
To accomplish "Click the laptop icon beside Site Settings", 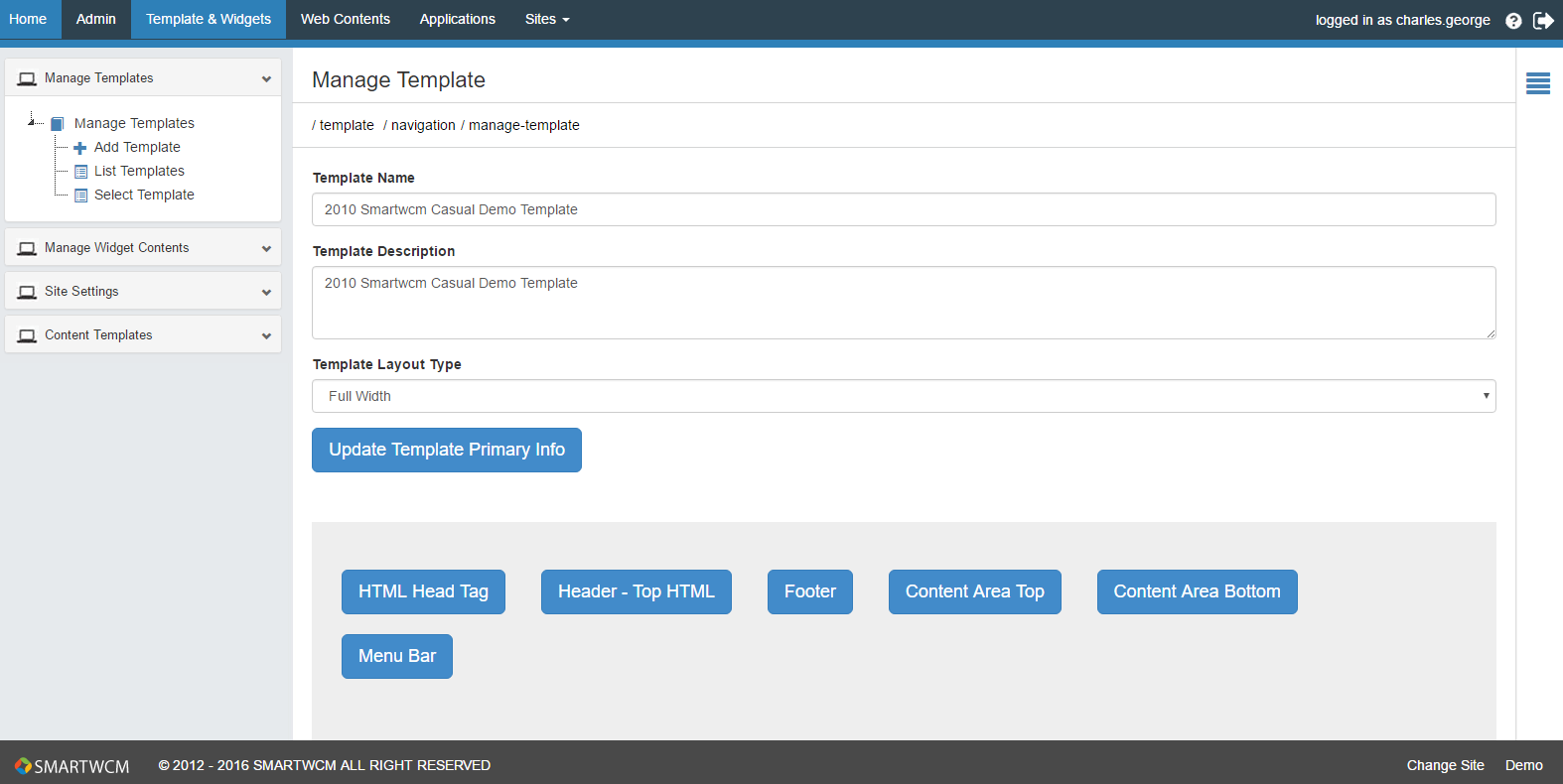I will point(27,292).
